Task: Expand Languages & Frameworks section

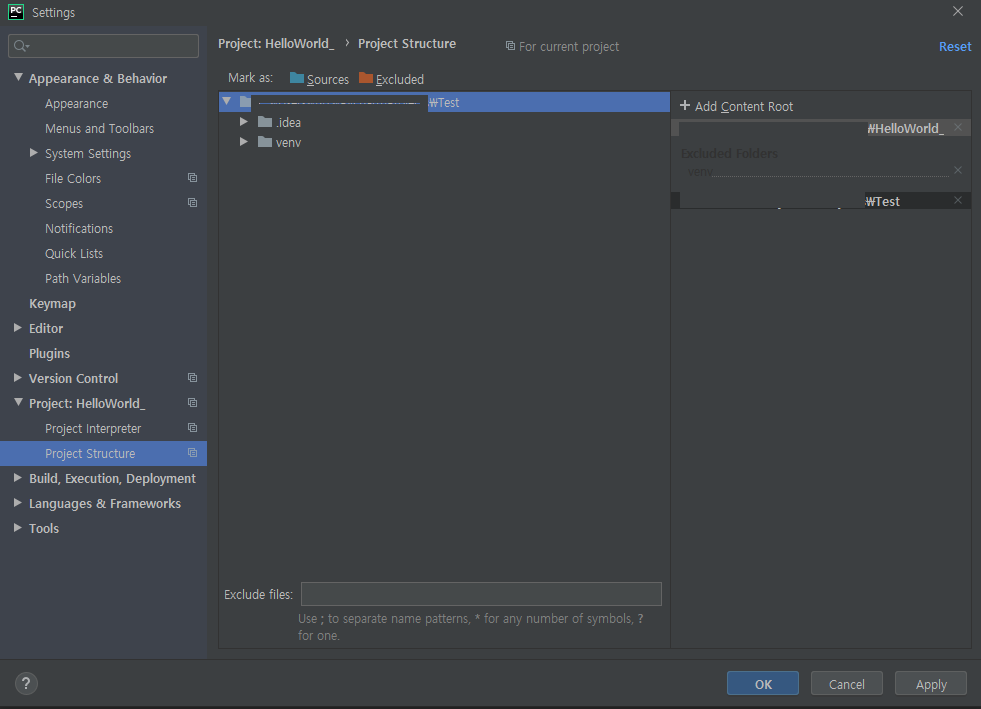Action: 18,503
